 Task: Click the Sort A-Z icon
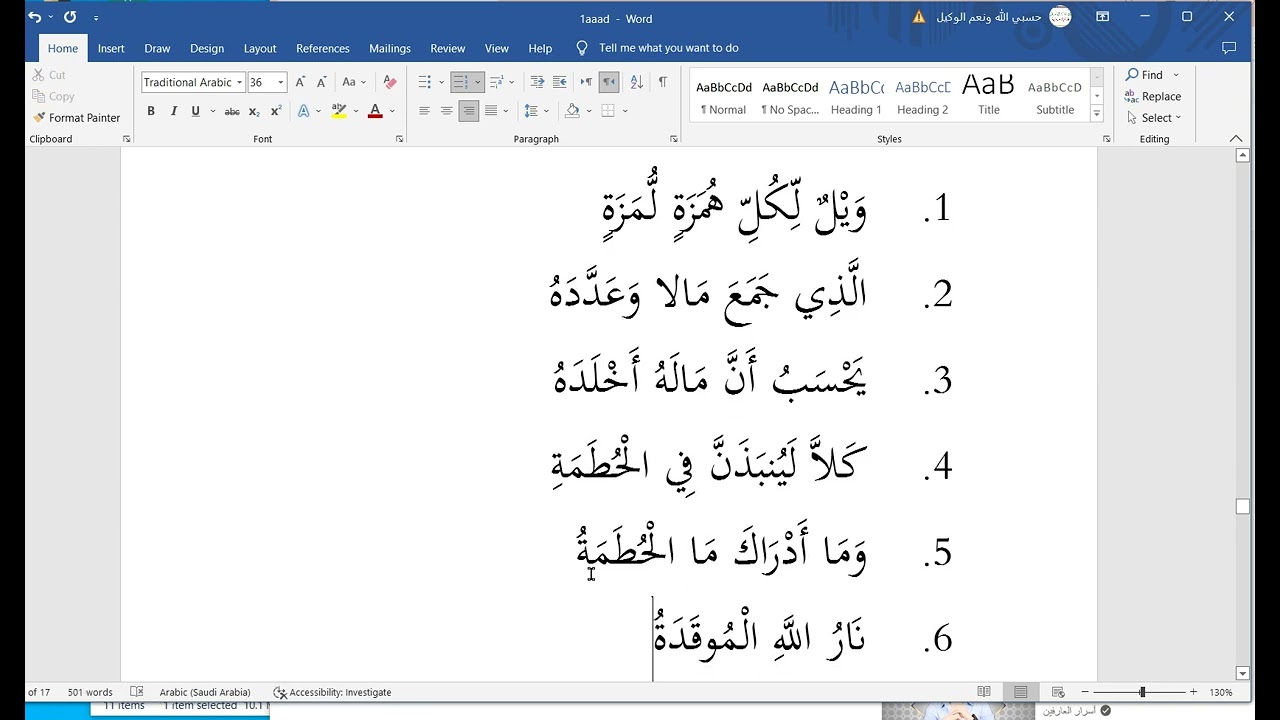point(636,82)
